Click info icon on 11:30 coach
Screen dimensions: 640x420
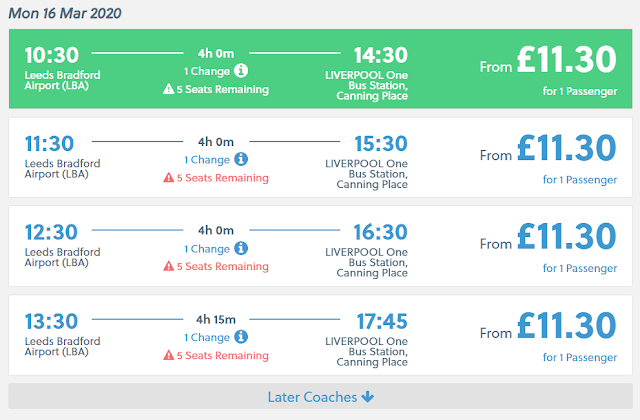[x=241, y=159]
